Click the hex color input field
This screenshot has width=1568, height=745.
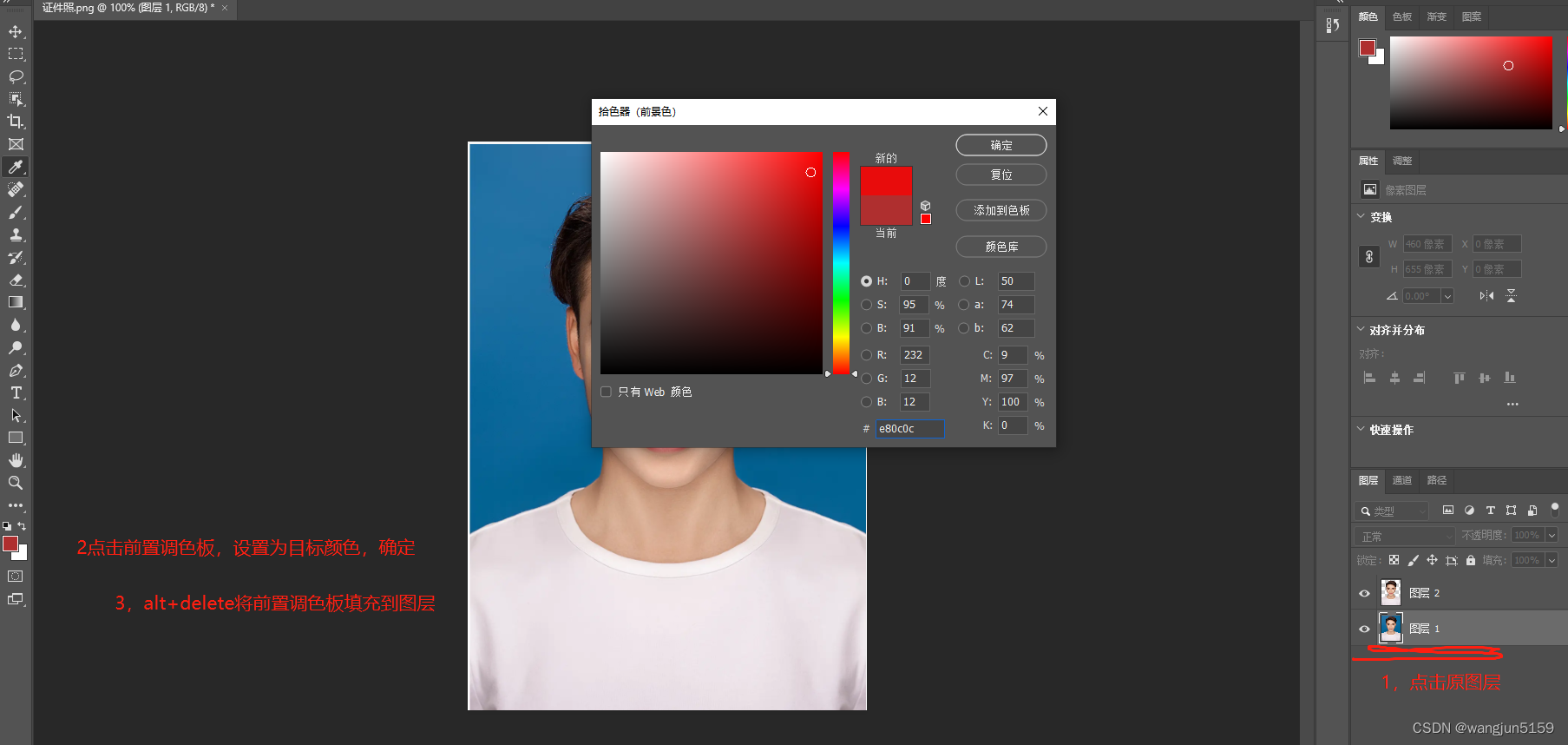(909, 429)
